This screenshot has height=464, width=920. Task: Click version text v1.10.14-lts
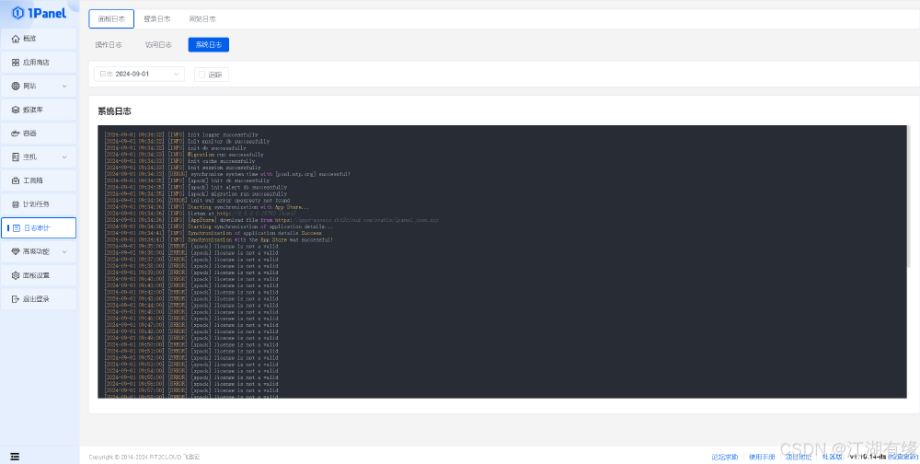tap(868, 457)
